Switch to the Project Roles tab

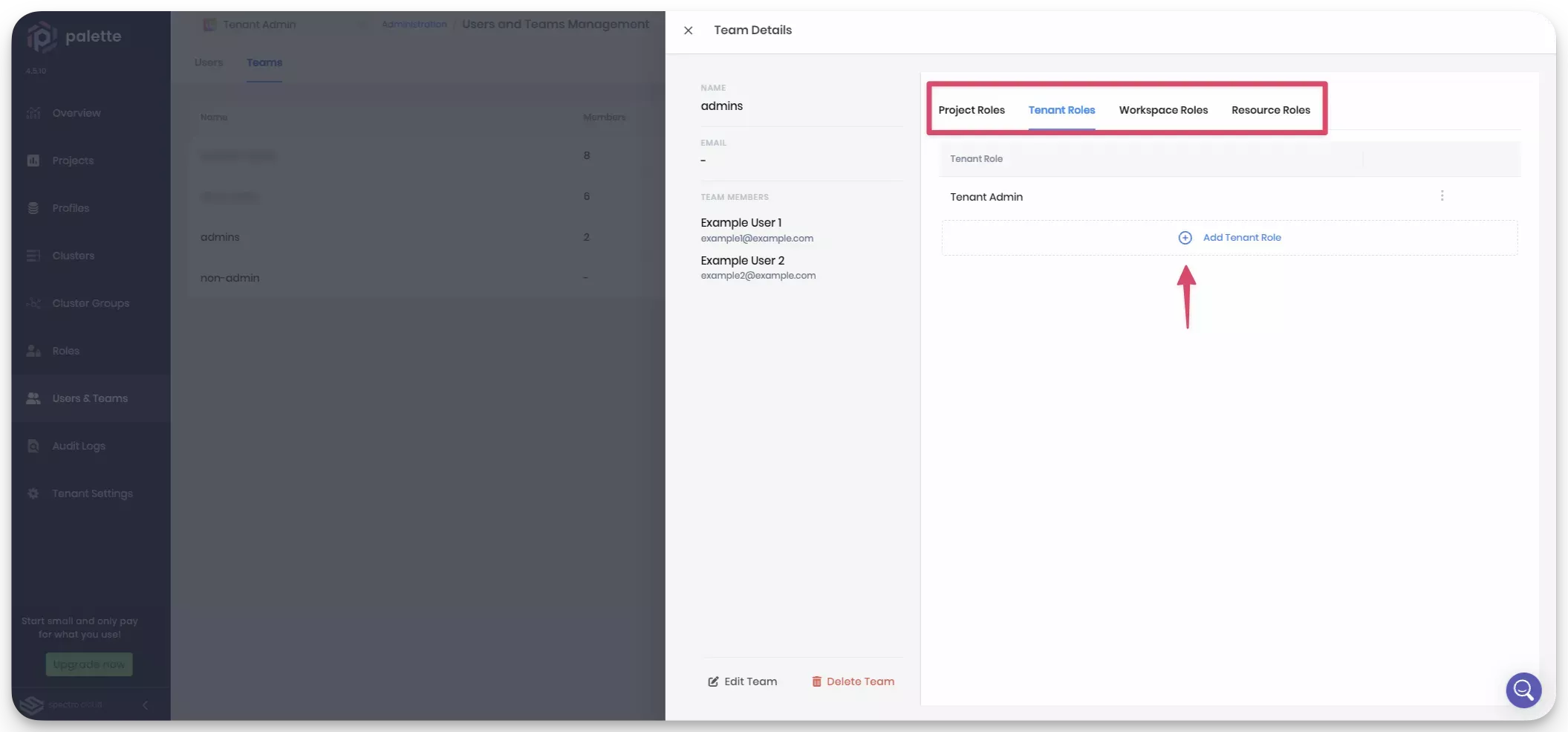(971, 110)
